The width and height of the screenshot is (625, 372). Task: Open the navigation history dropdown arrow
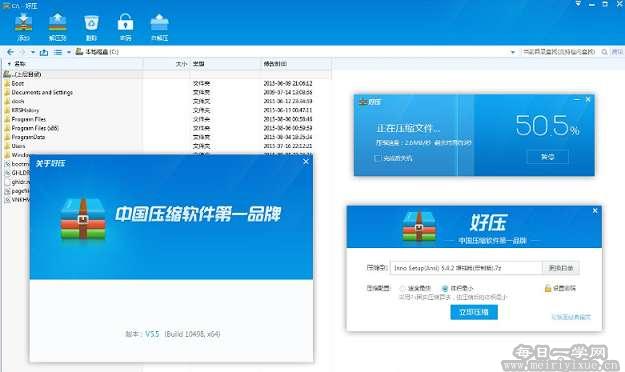point(33,52)
